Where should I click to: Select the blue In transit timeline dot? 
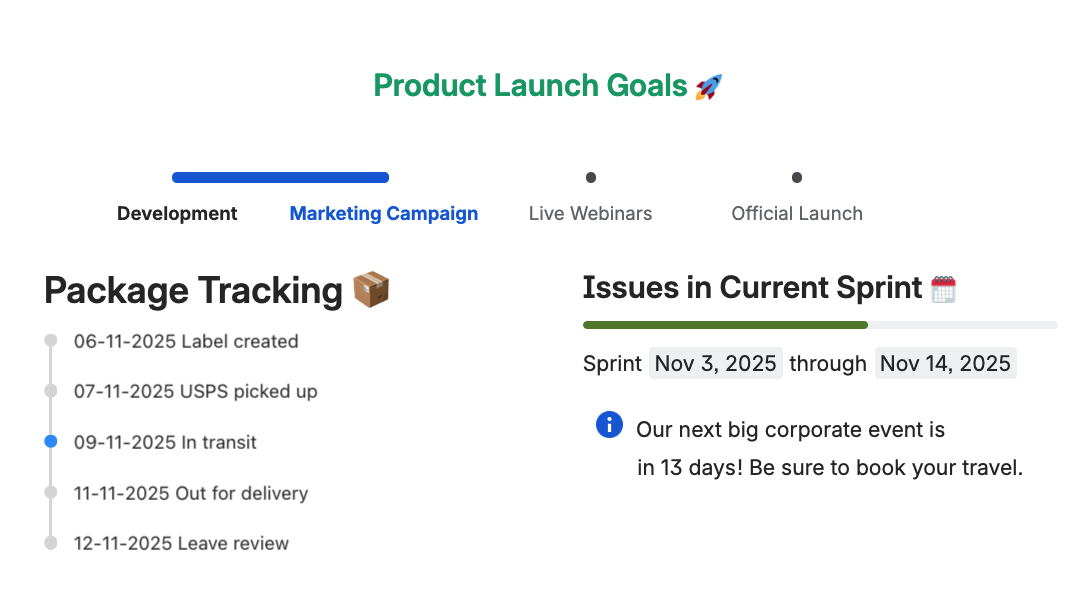coord(51,442)
